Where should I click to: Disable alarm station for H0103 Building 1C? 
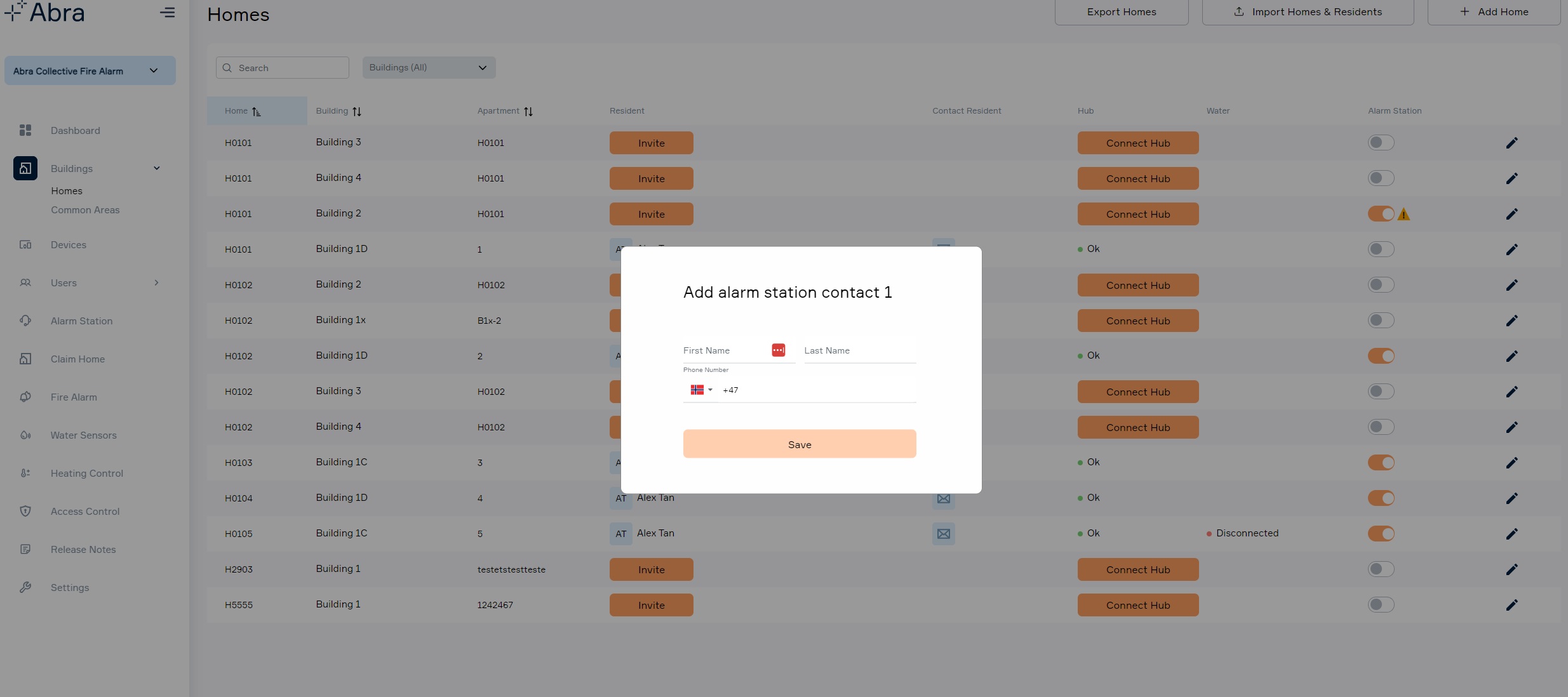pyautogui.click(x=1381, y=463)
